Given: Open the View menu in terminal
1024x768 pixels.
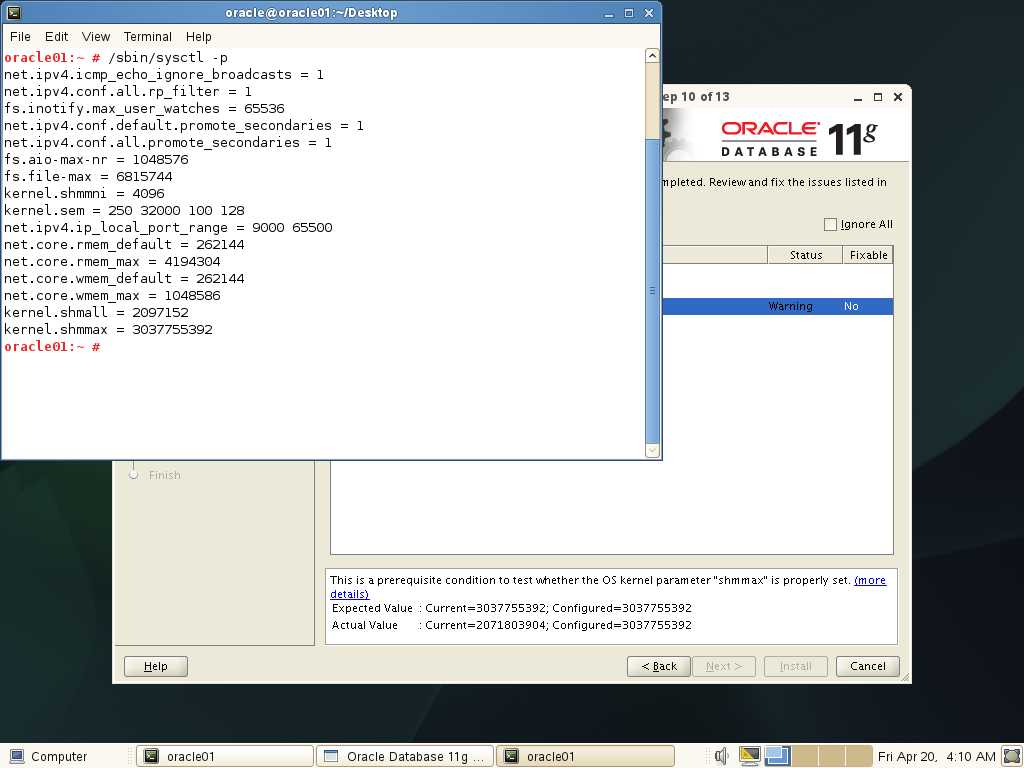Looking at the screenshot, I should 96,37.
